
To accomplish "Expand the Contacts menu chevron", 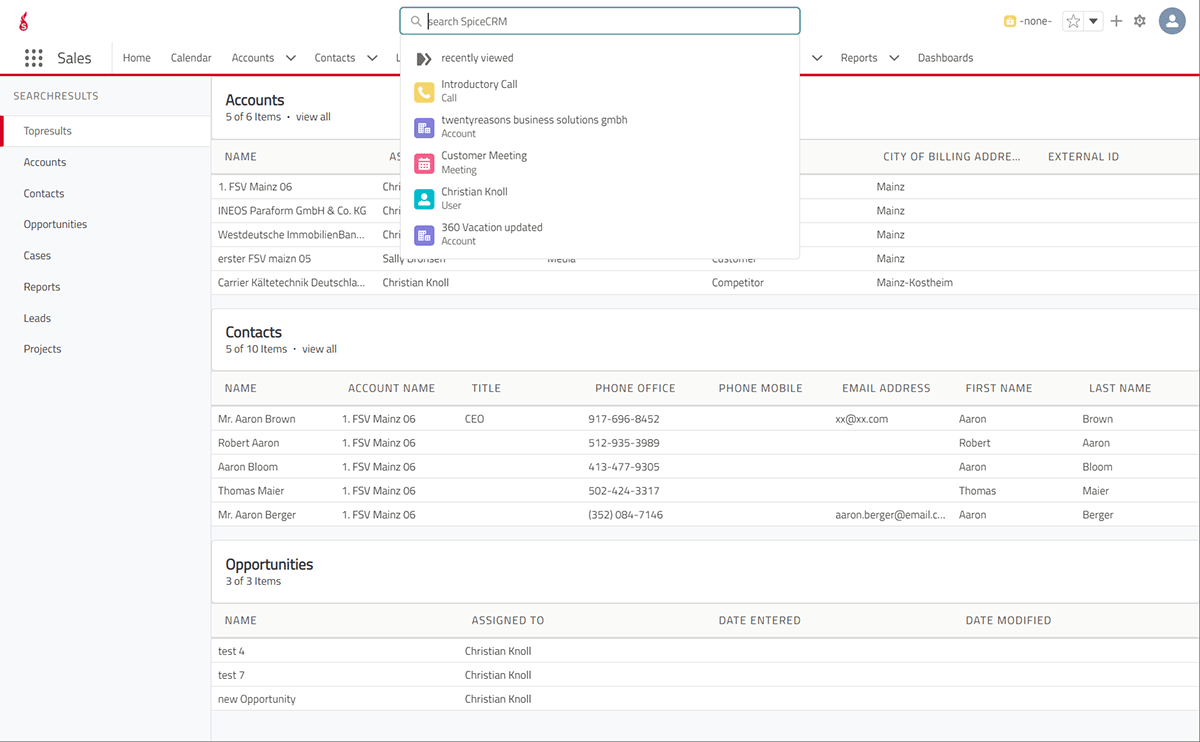I will pos(372,58).
